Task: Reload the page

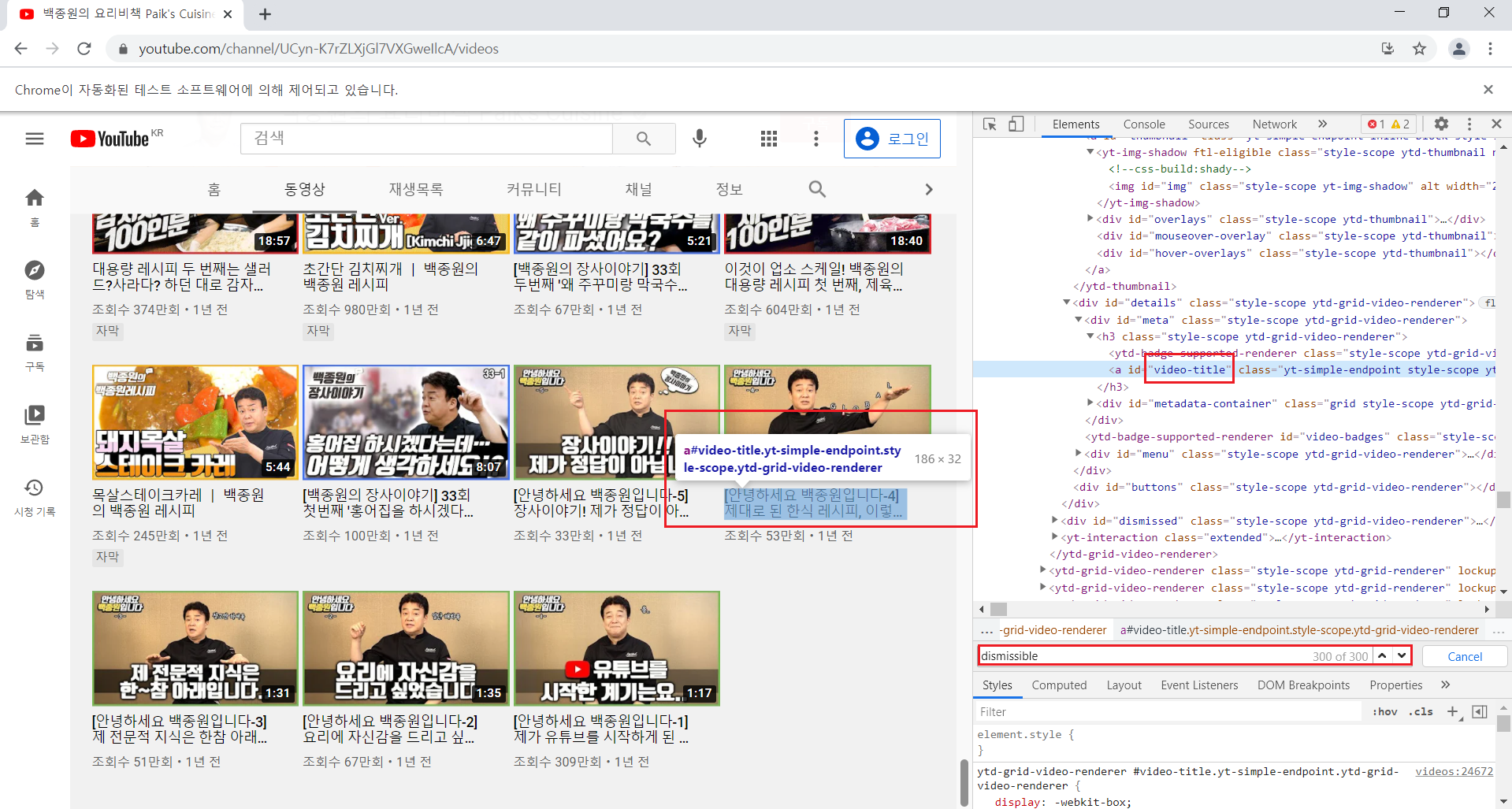Action: [84, 49]
